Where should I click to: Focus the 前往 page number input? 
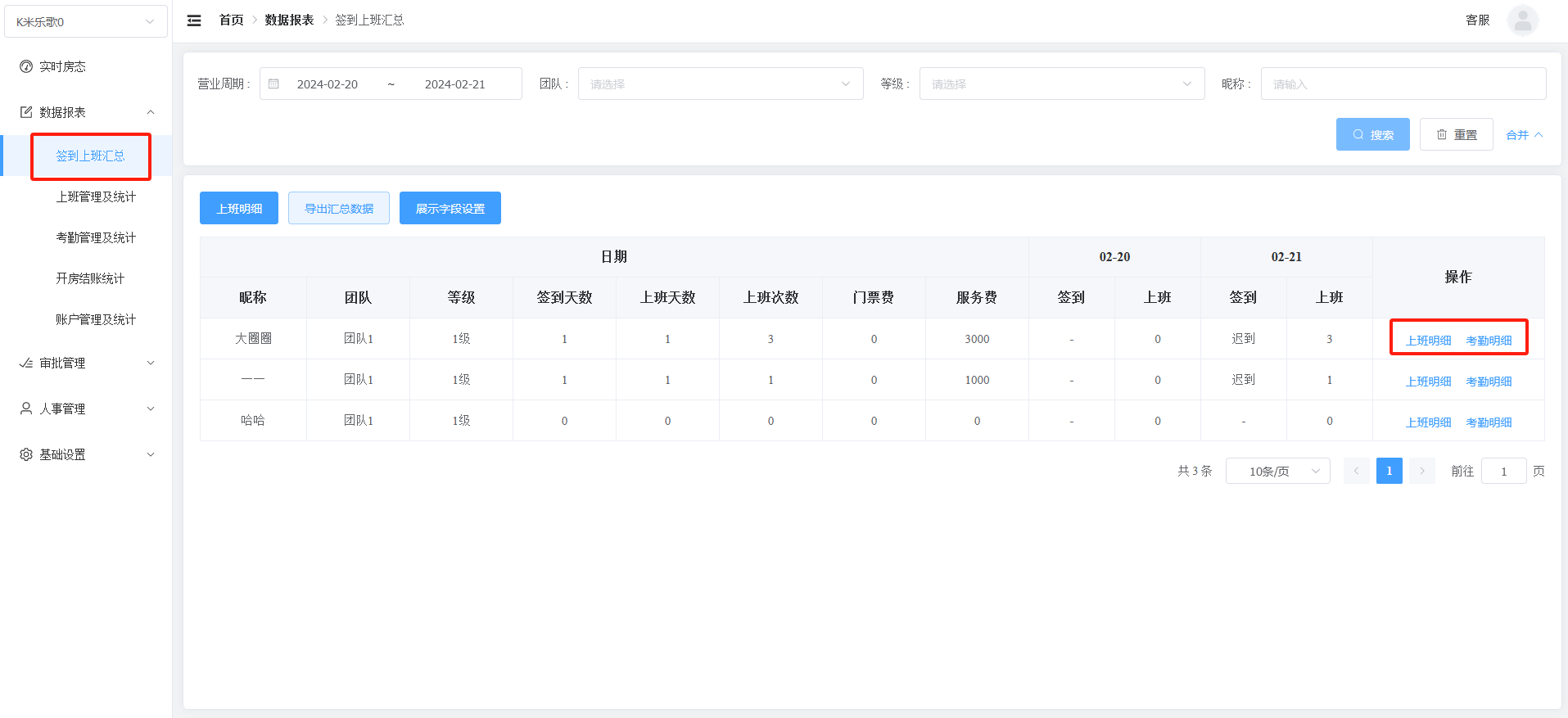click(x=1503, y=471)
